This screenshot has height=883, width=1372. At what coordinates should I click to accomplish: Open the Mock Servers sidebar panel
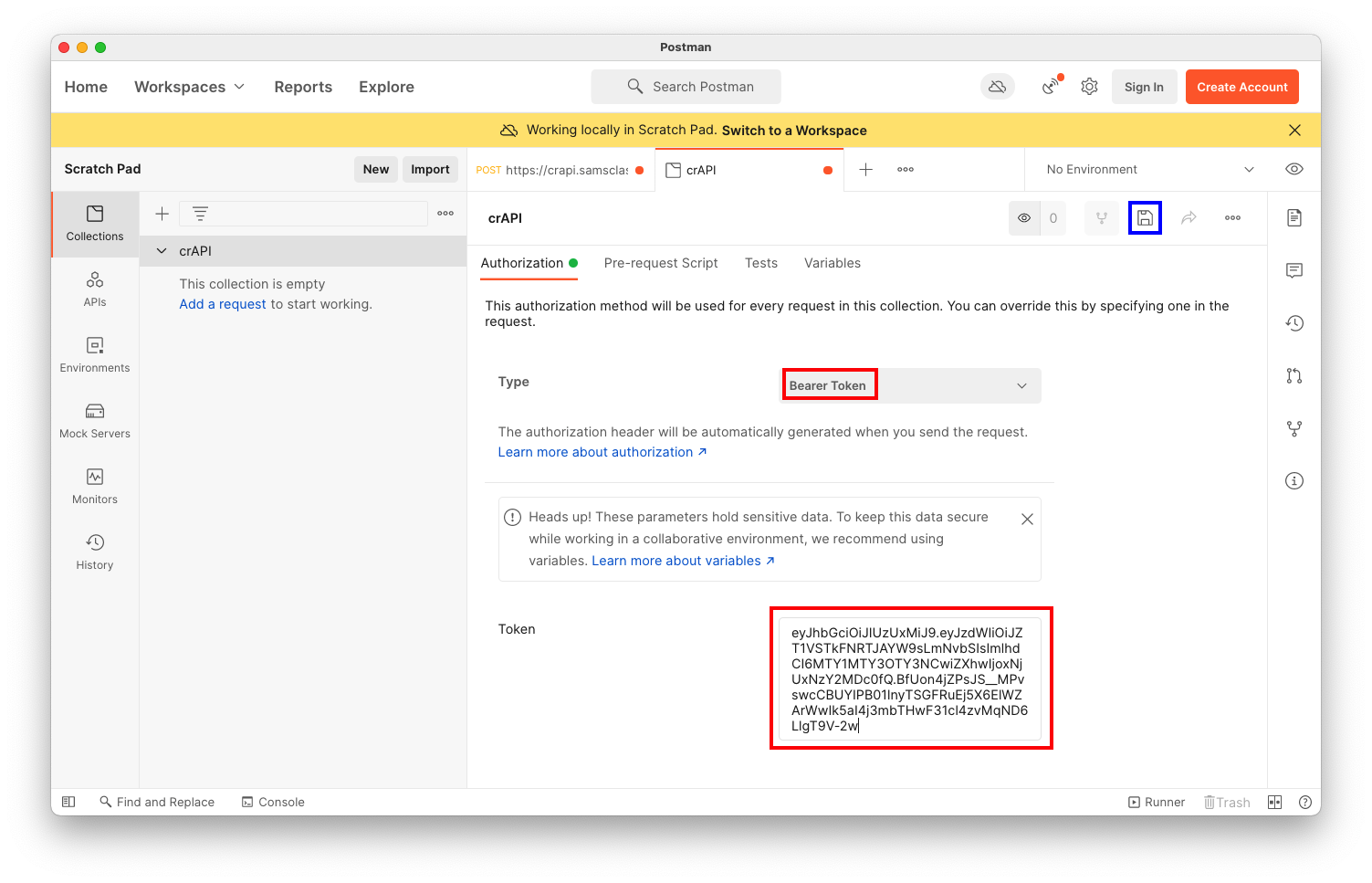coord(95,421)
